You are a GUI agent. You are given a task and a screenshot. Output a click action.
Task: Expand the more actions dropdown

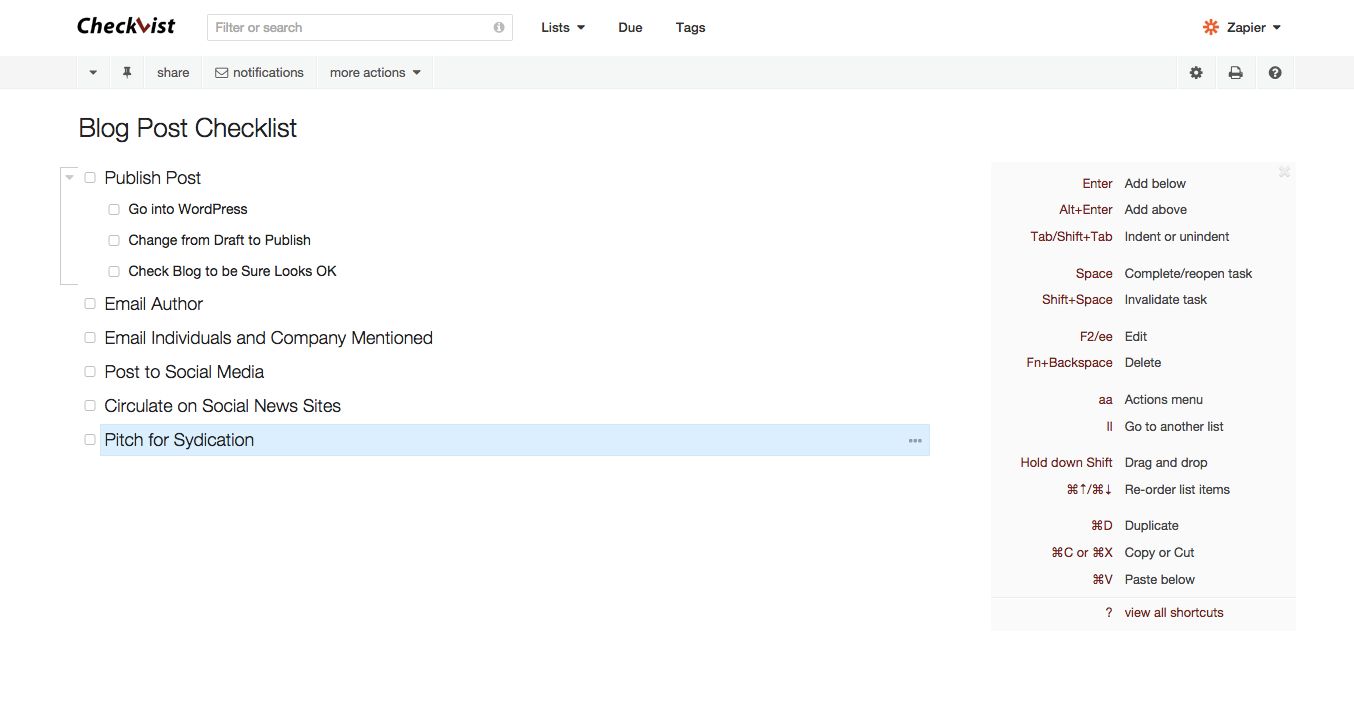375,73
